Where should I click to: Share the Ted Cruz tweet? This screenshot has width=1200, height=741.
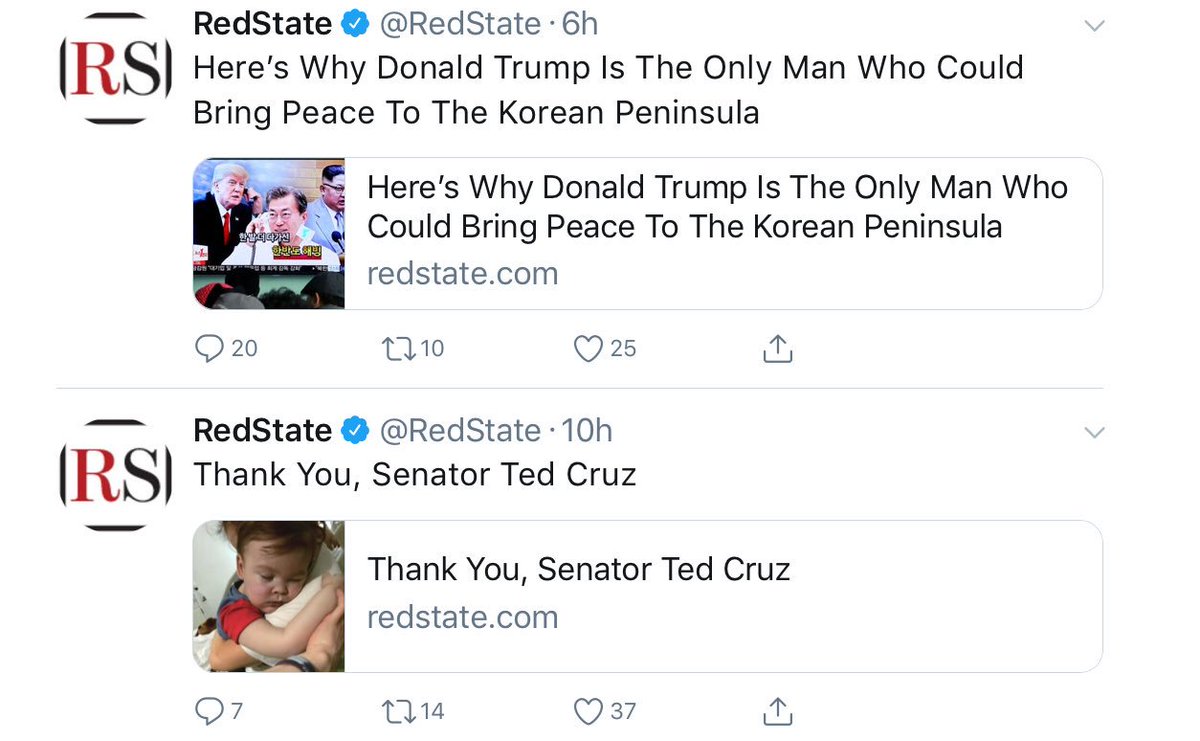(x=777, y=711)
